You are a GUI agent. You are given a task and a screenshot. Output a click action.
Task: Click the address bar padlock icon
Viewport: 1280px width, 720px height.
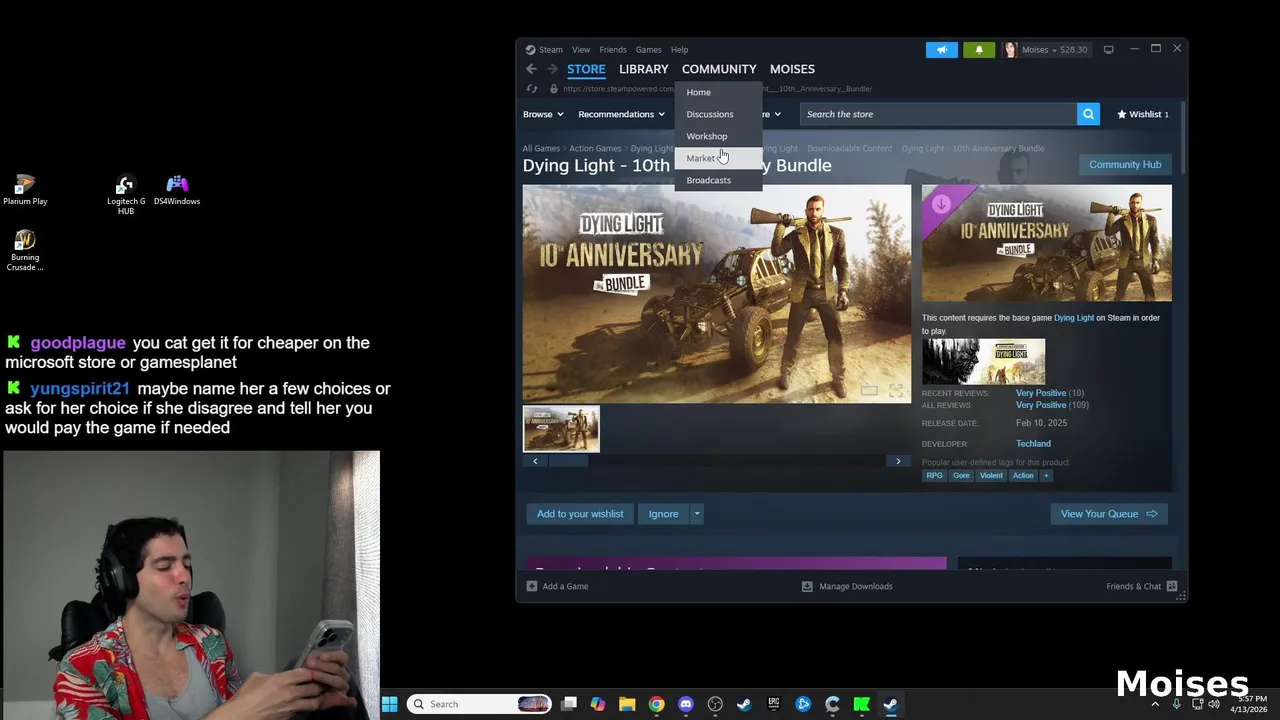[554, 89]
